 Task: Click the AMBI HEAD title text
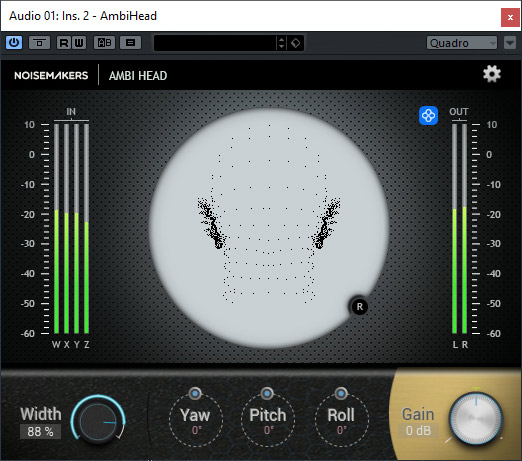[138, 76]
